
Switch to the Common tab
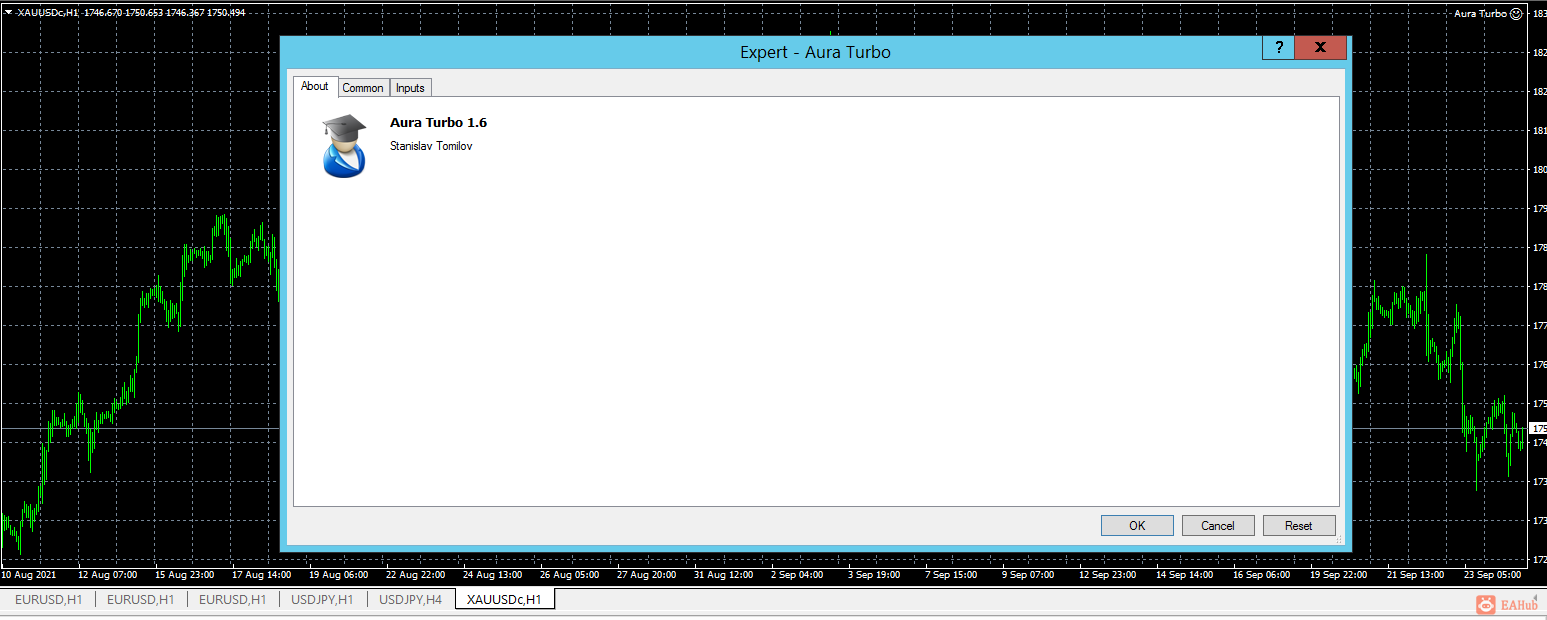tap(363, 88)
